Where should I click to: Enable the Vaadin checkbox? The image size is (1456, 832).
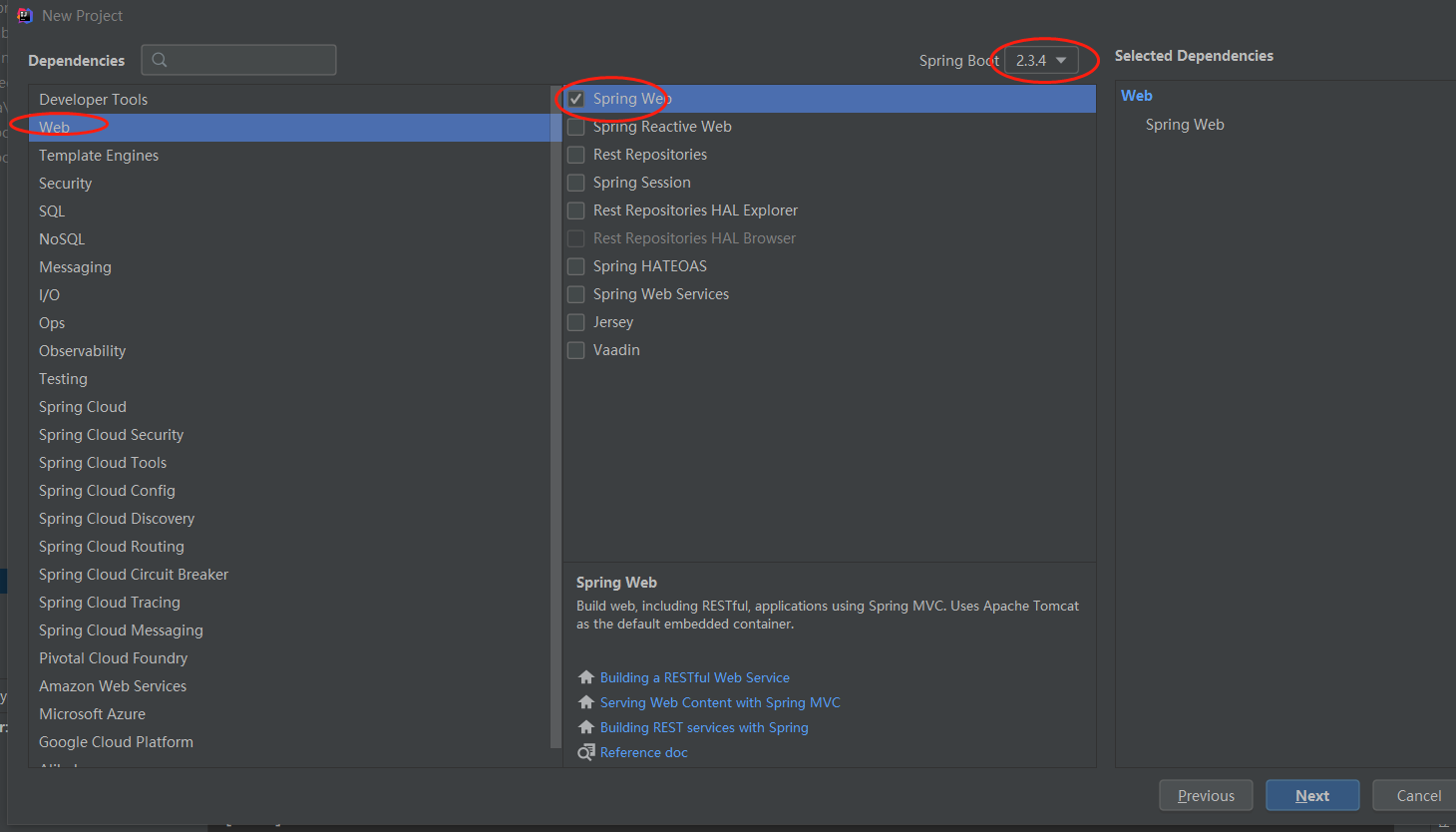[576, 350]
